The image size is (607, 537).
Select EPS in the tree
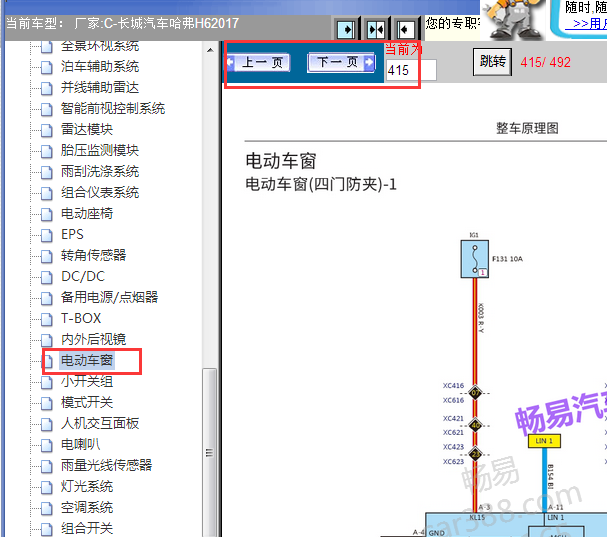pos(72,234)
